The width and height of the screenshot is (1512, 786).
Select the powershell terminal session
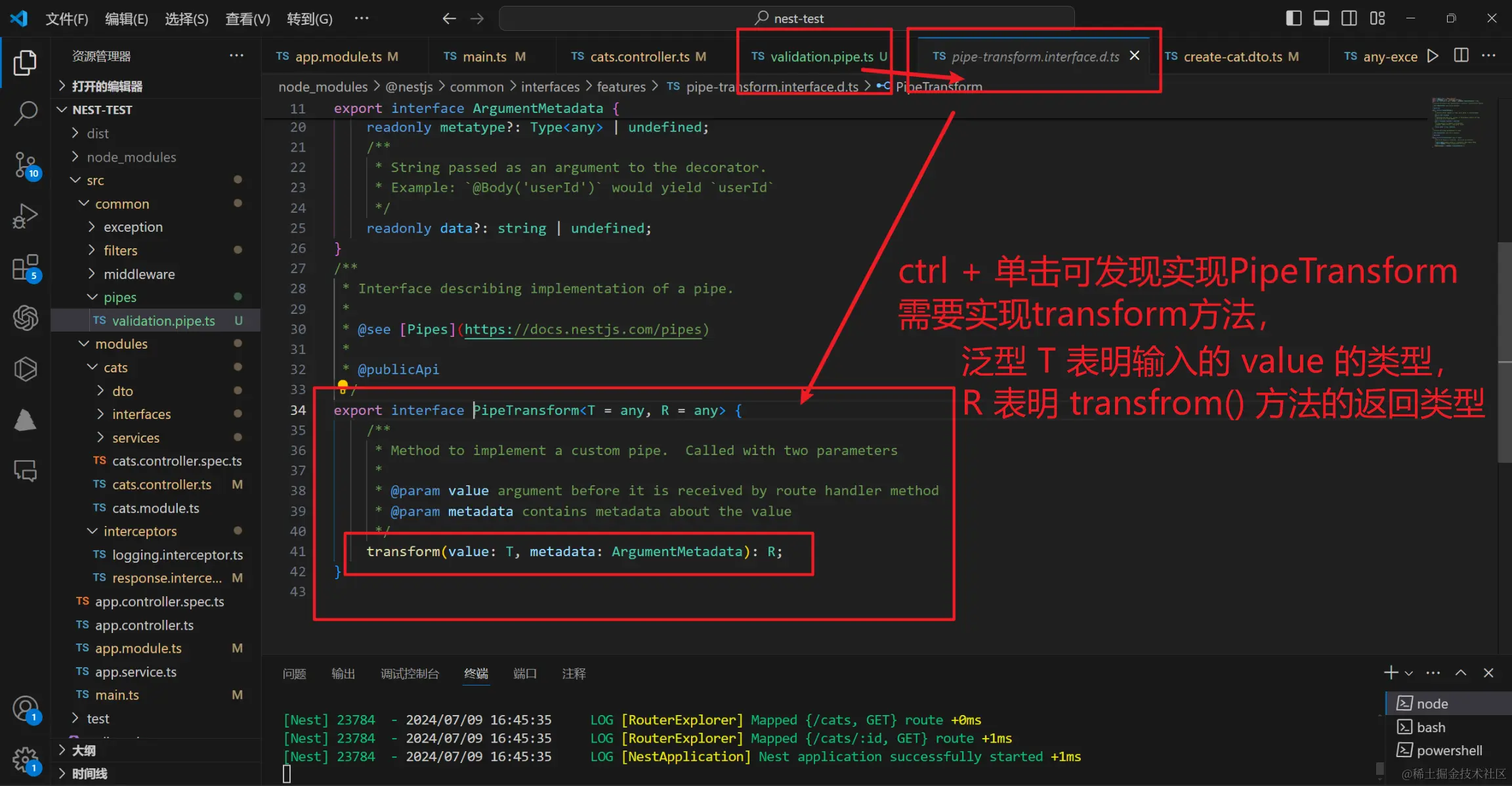(1449, 750)
